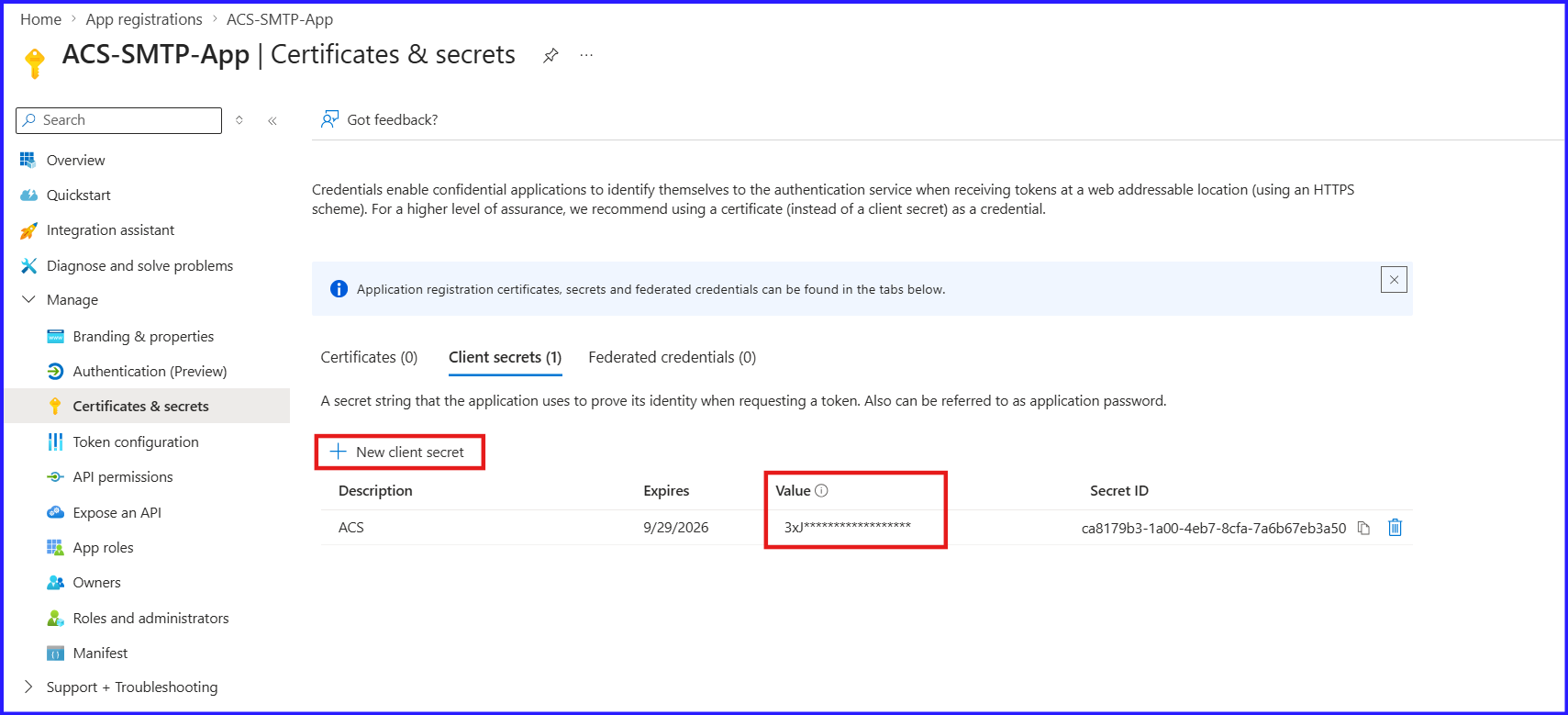Open Roles and administrators label
Viewport: 1568px width, 715px height.
(x=151, y=619)
